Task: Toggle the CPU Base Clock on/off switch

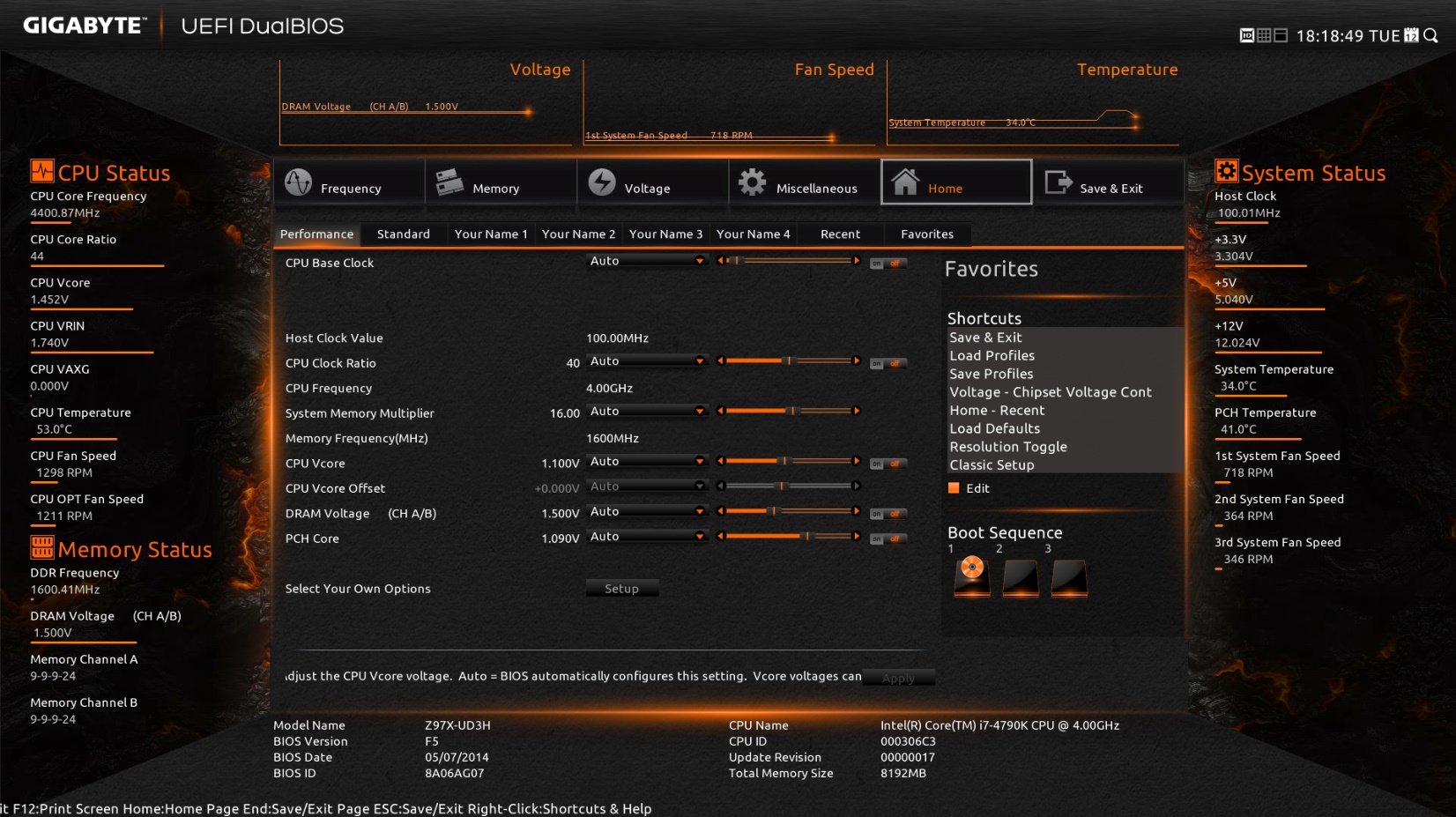Action: click(887, 264)
